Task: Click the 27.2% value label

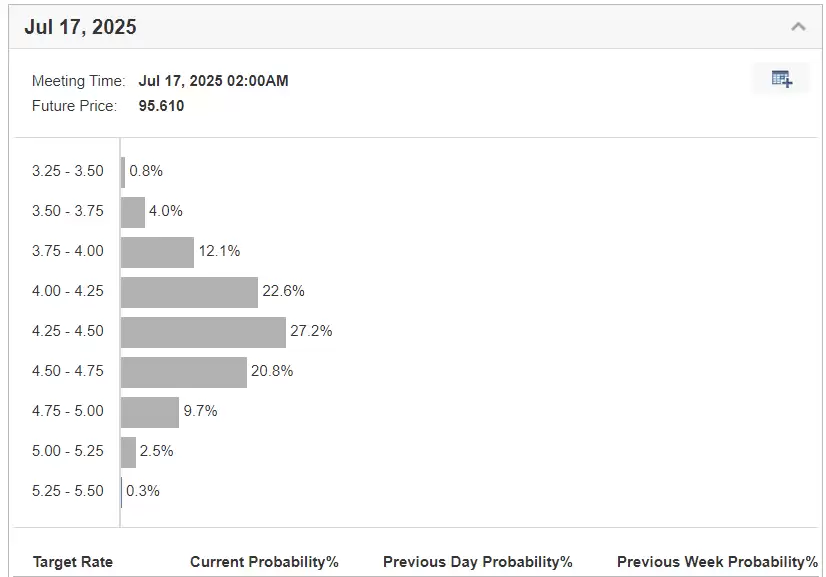Action: 311,331
